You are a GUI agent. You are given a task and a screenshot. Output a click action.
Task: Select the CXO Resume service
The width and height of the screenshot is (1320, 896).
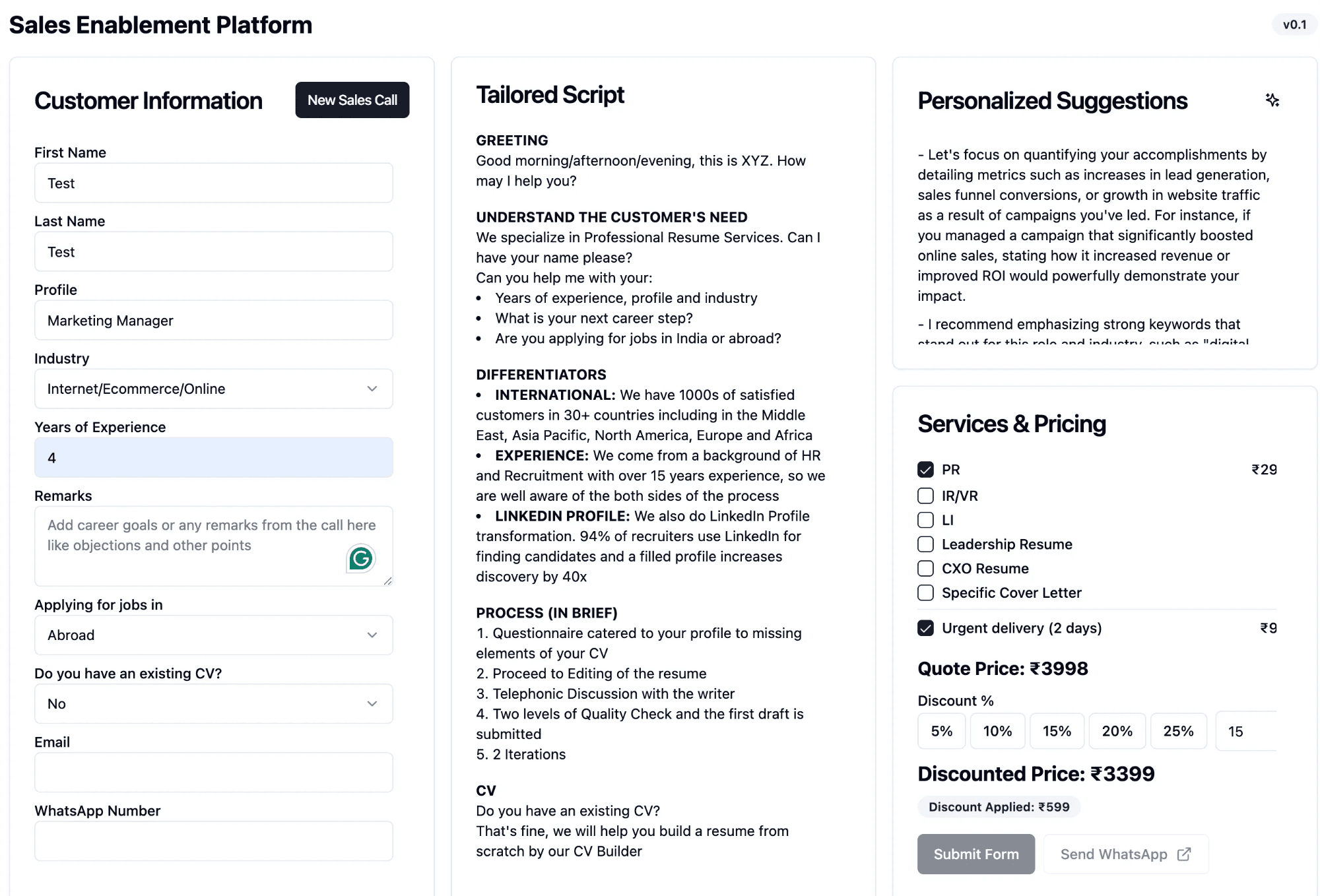(x=925, y=568)
